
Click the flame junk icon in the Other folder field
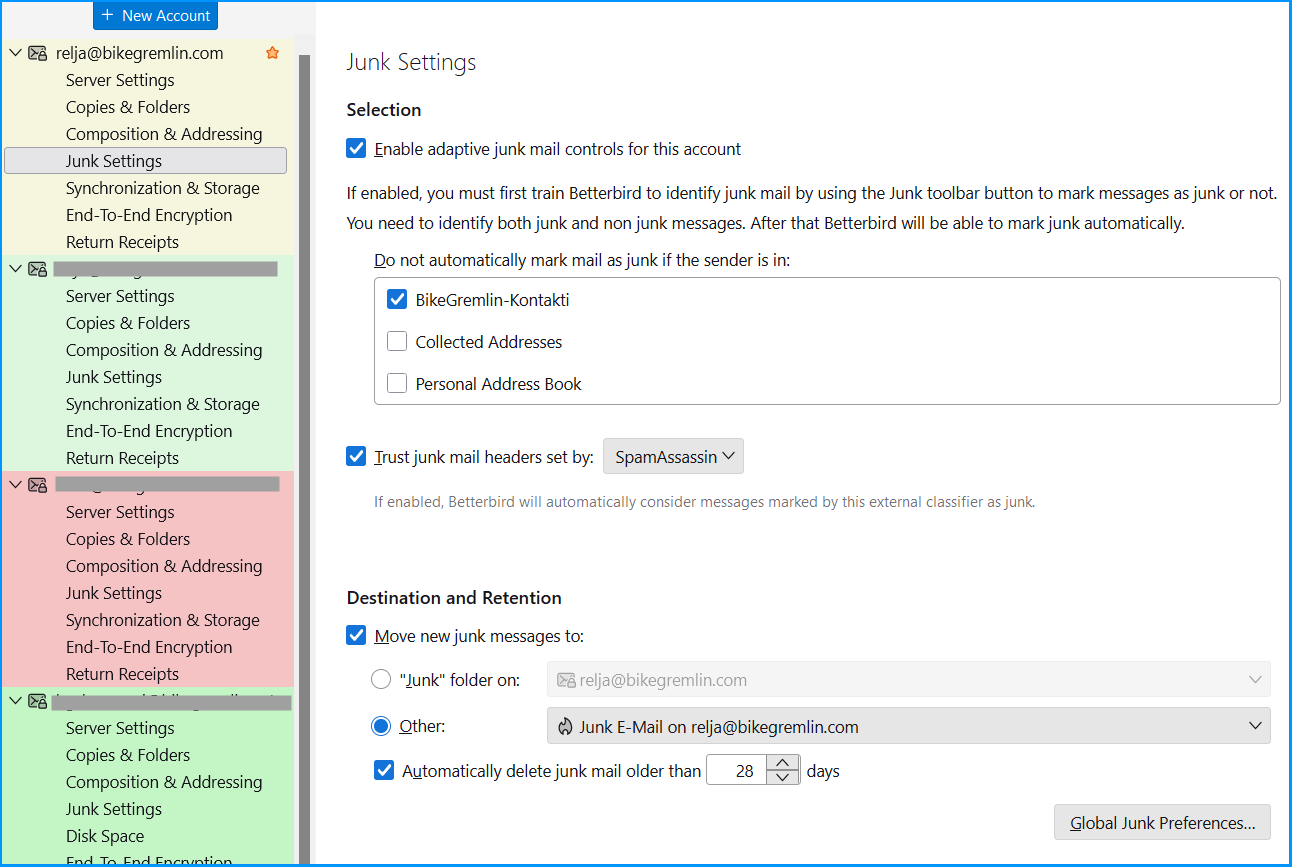565,727
